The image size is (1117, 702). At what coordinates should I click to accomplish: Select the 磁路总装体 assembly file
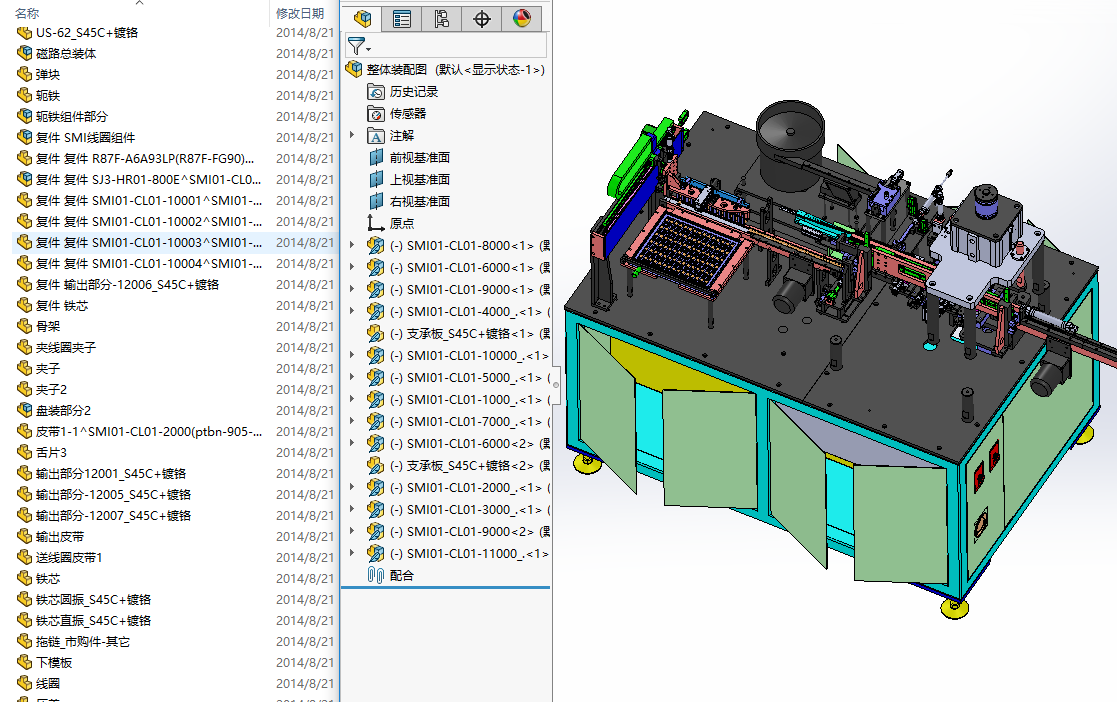(x=66, y=54)
